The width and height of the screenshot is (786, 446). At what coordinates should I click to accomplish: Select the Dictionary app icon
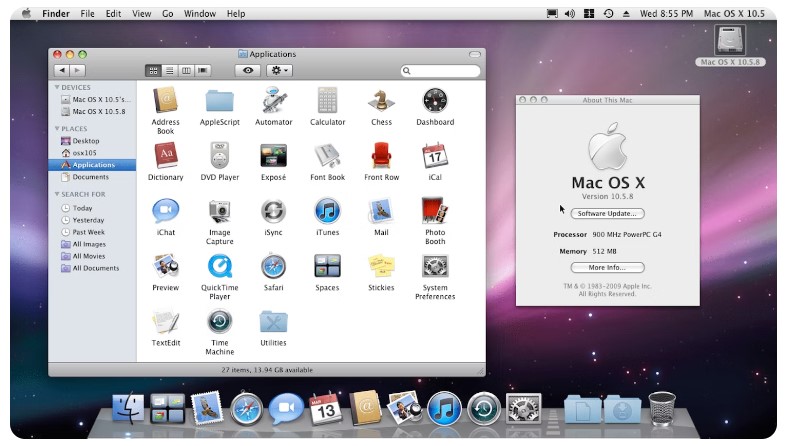point(165,156)
